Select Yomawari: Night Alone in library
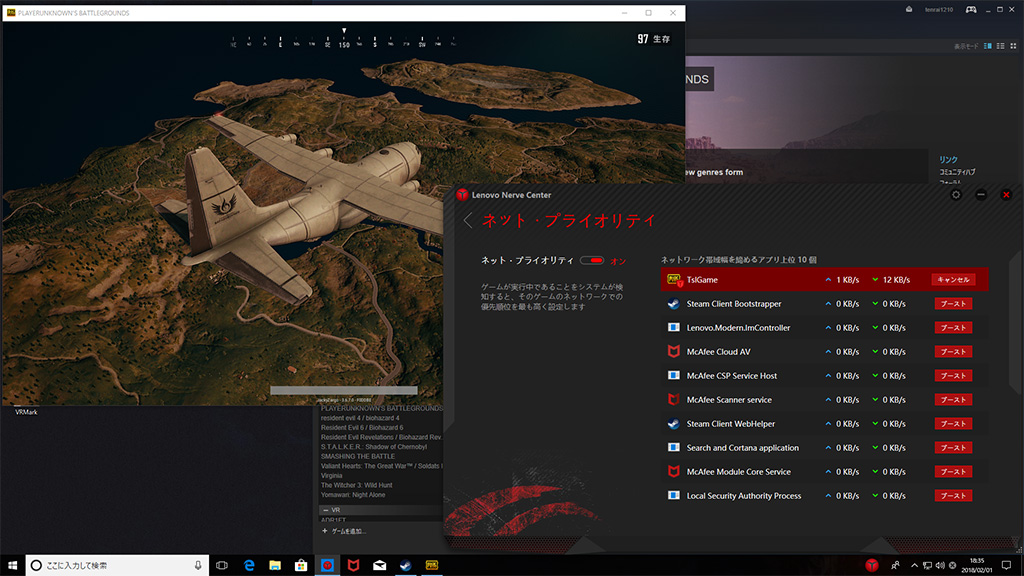Image resolution: width=1024 pixels, height=576 pixels. tap(353, 495)
